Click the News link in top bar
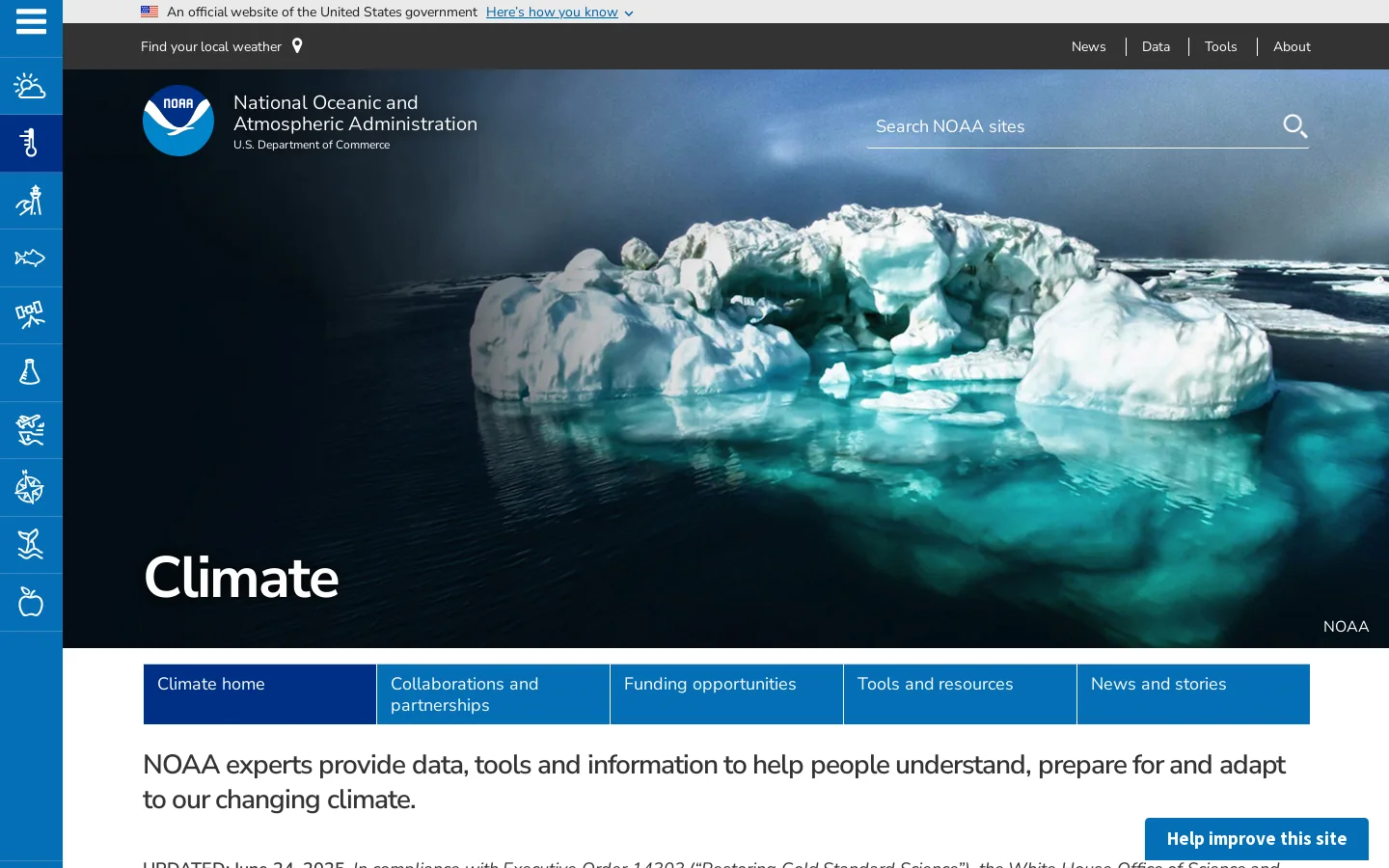Viewport: 1389px width, 868px height. (1088, 46)
